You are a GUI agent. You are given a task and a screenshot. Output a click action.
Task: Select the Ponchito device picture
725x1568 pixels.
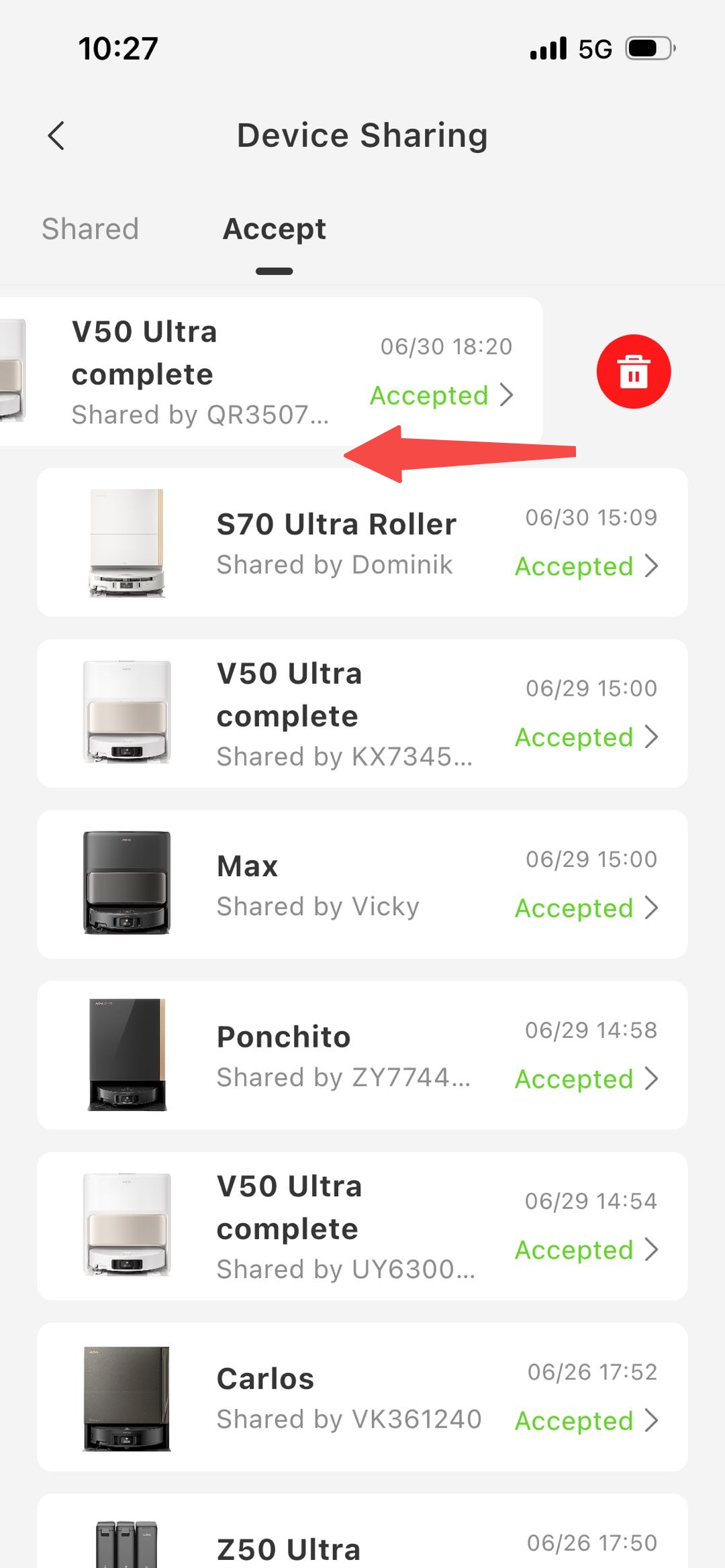[127, 1054]
